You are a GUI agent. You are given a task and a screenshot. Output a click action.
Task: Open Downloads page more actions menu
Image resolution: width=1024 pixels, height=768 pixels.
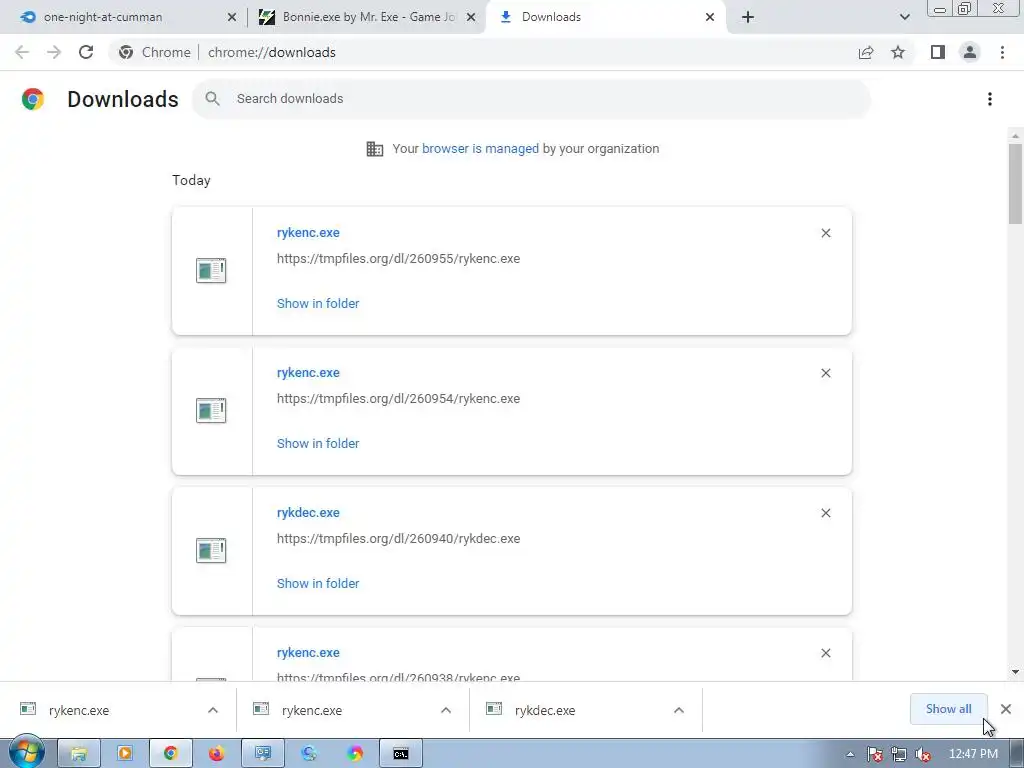click(x=990, y=99)
